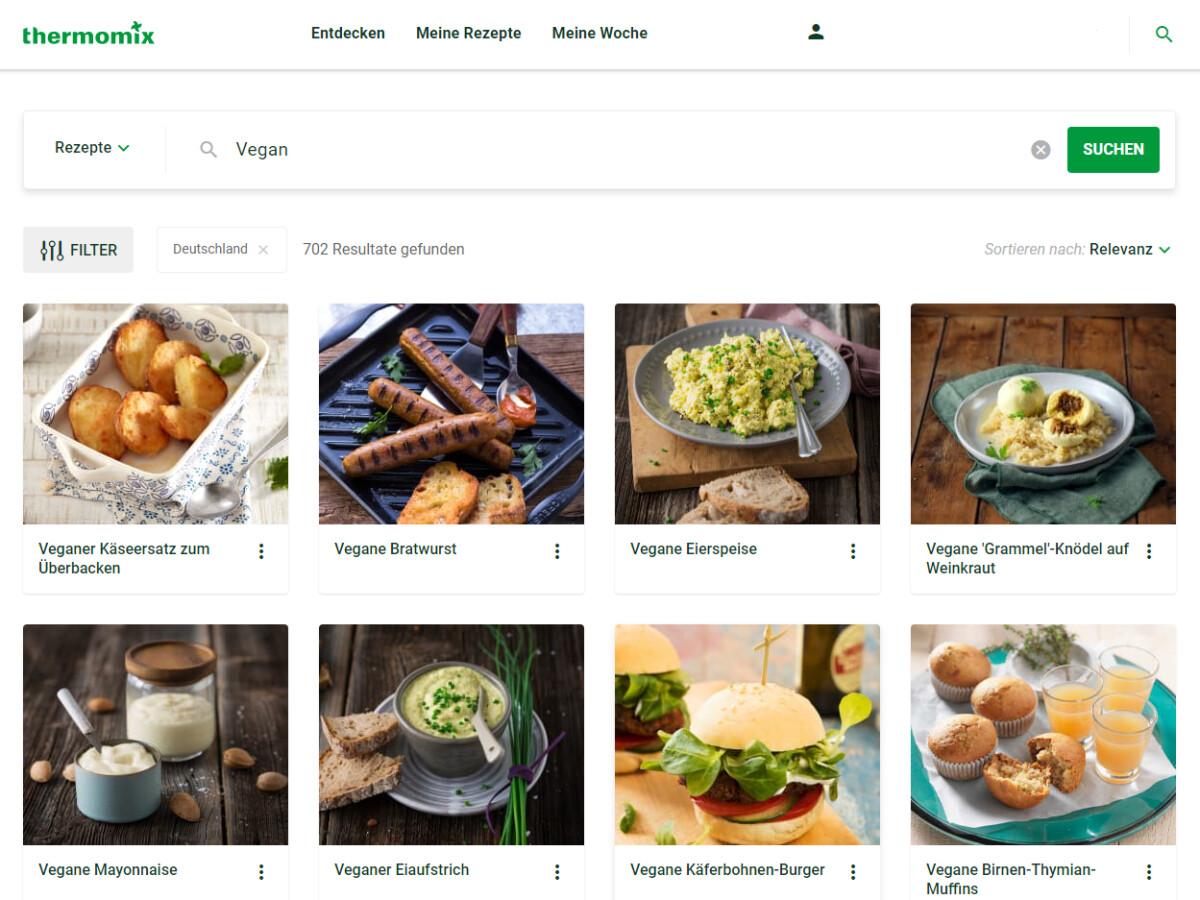
Task: Open the FILTER panel
Action: click(78, 250)
